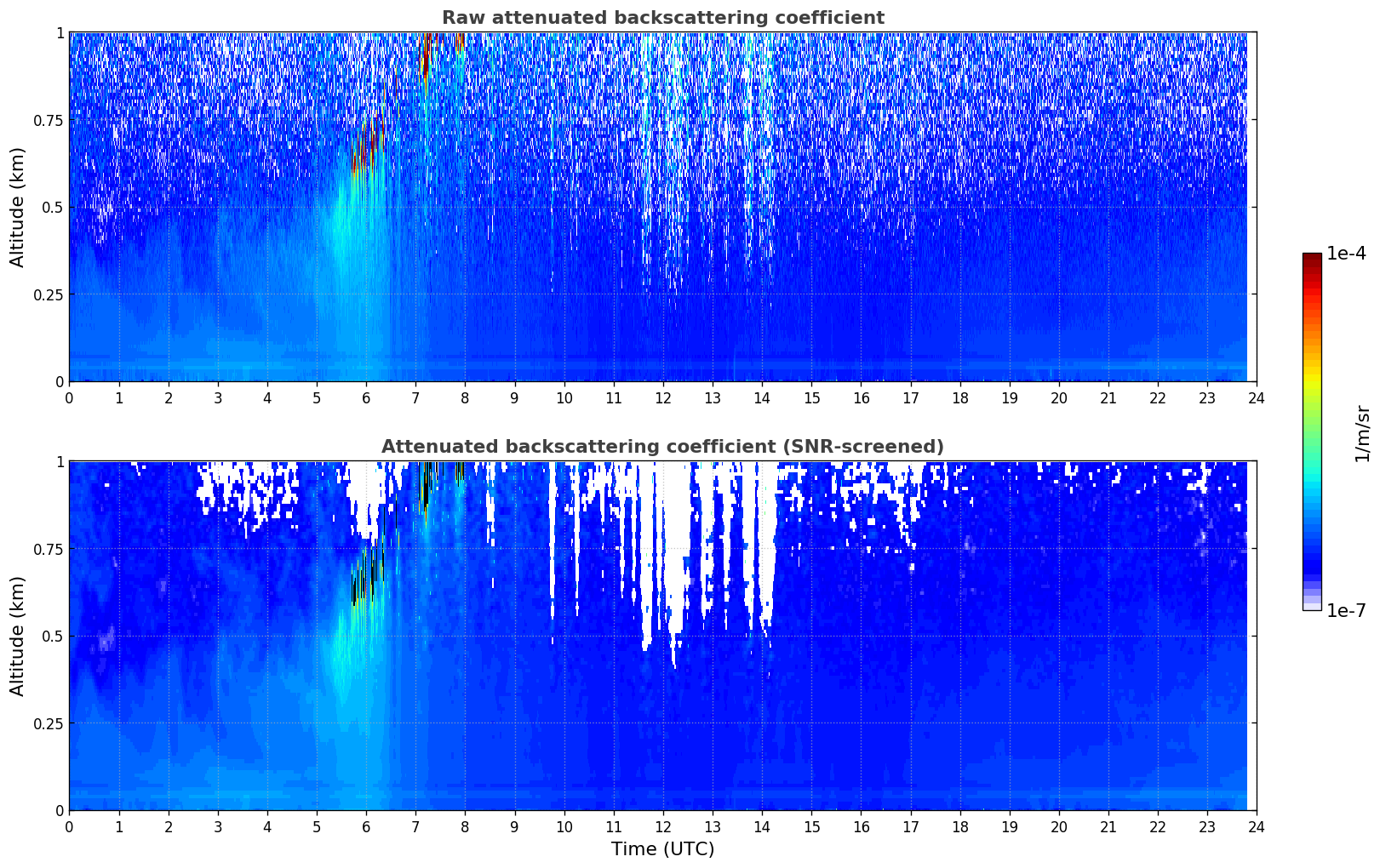
Task: Select the time tick "15" under the Raw plot
Action: [x=811, y=397]
